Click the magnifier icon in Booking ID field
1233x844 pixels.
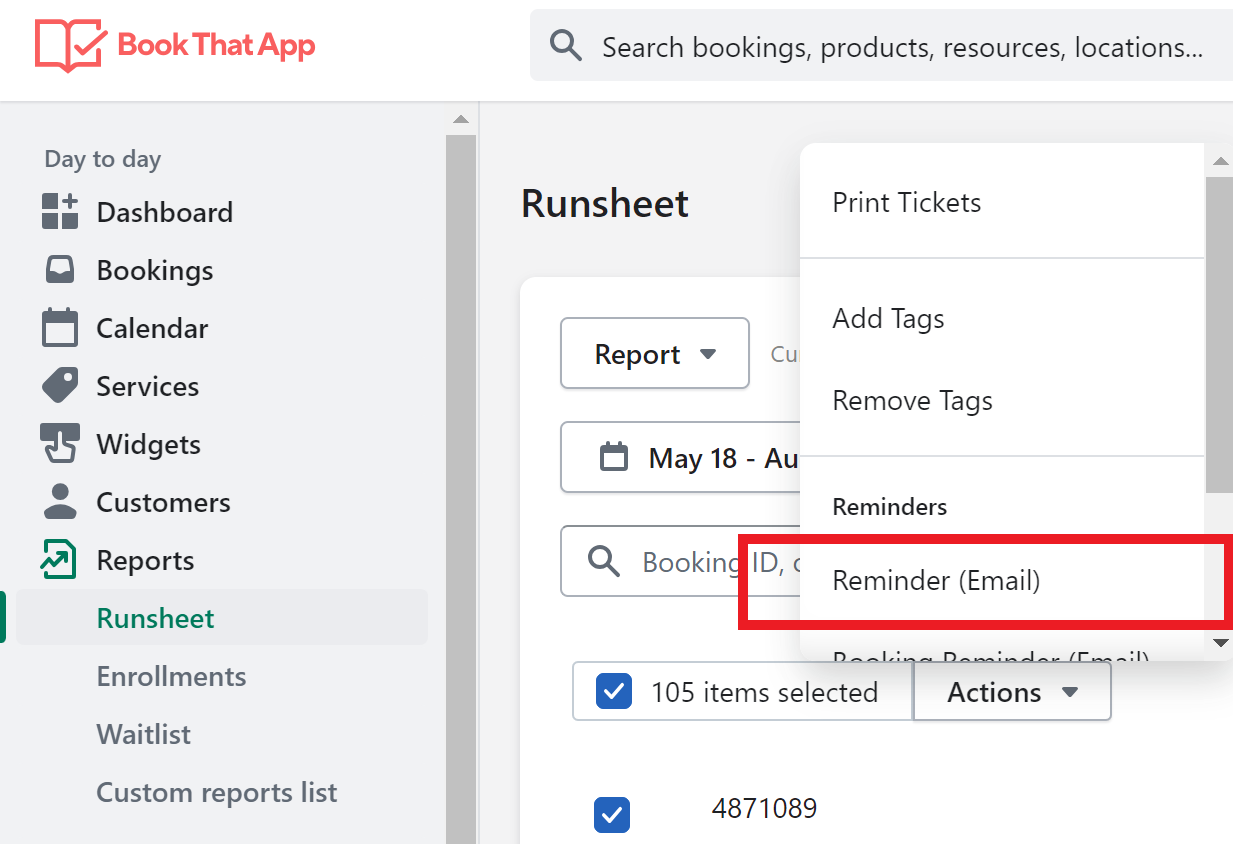pos(604,561)
